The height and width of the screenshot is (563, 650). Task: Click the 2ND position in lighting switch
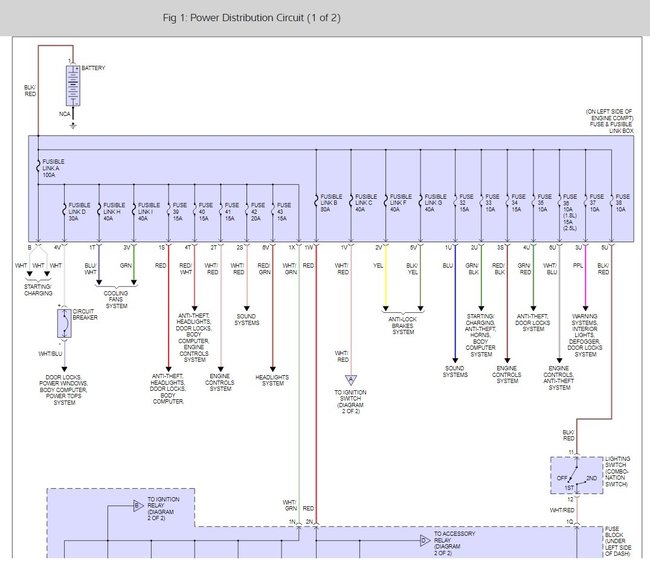[x=592, y=478]
